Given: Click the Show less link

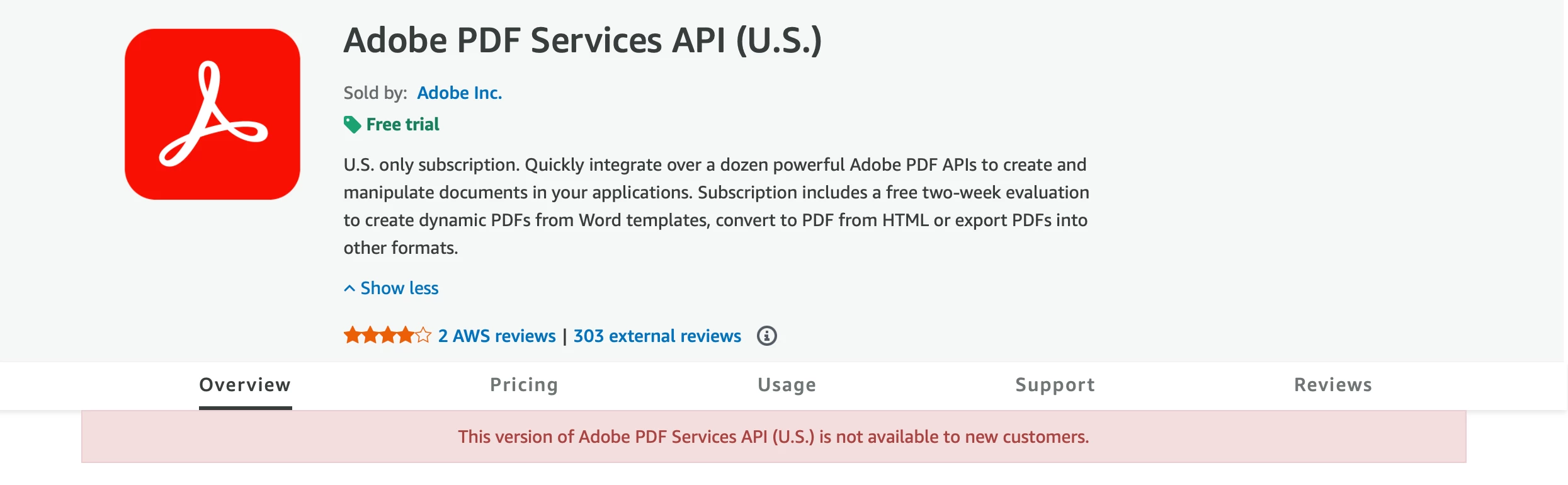Looking at the screenshot, I should click(399, 288).
